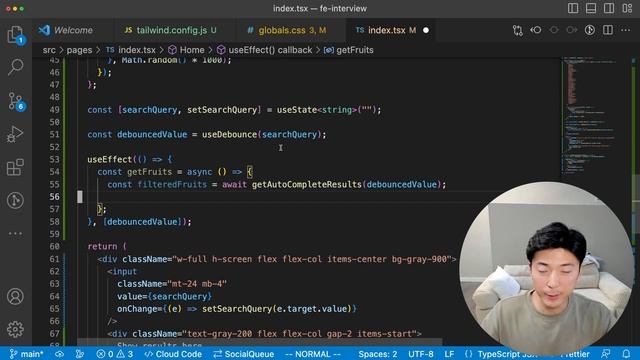This screenshot has width=640, height=360.
Task: Click the circular git timeline icon in editor toolbar
Action: 589,30
